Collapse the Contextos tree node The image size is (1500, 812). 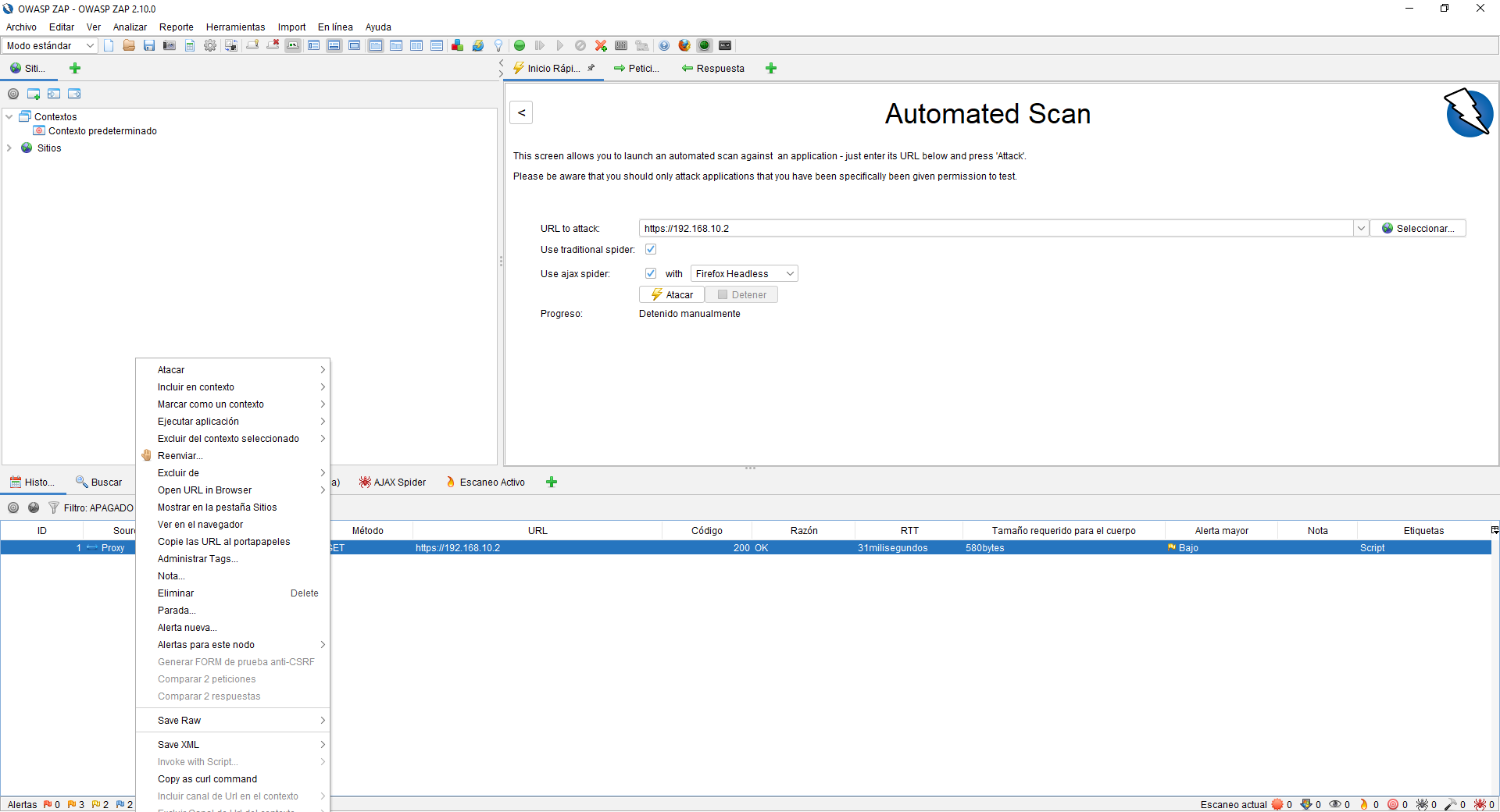tap(9, 116)
